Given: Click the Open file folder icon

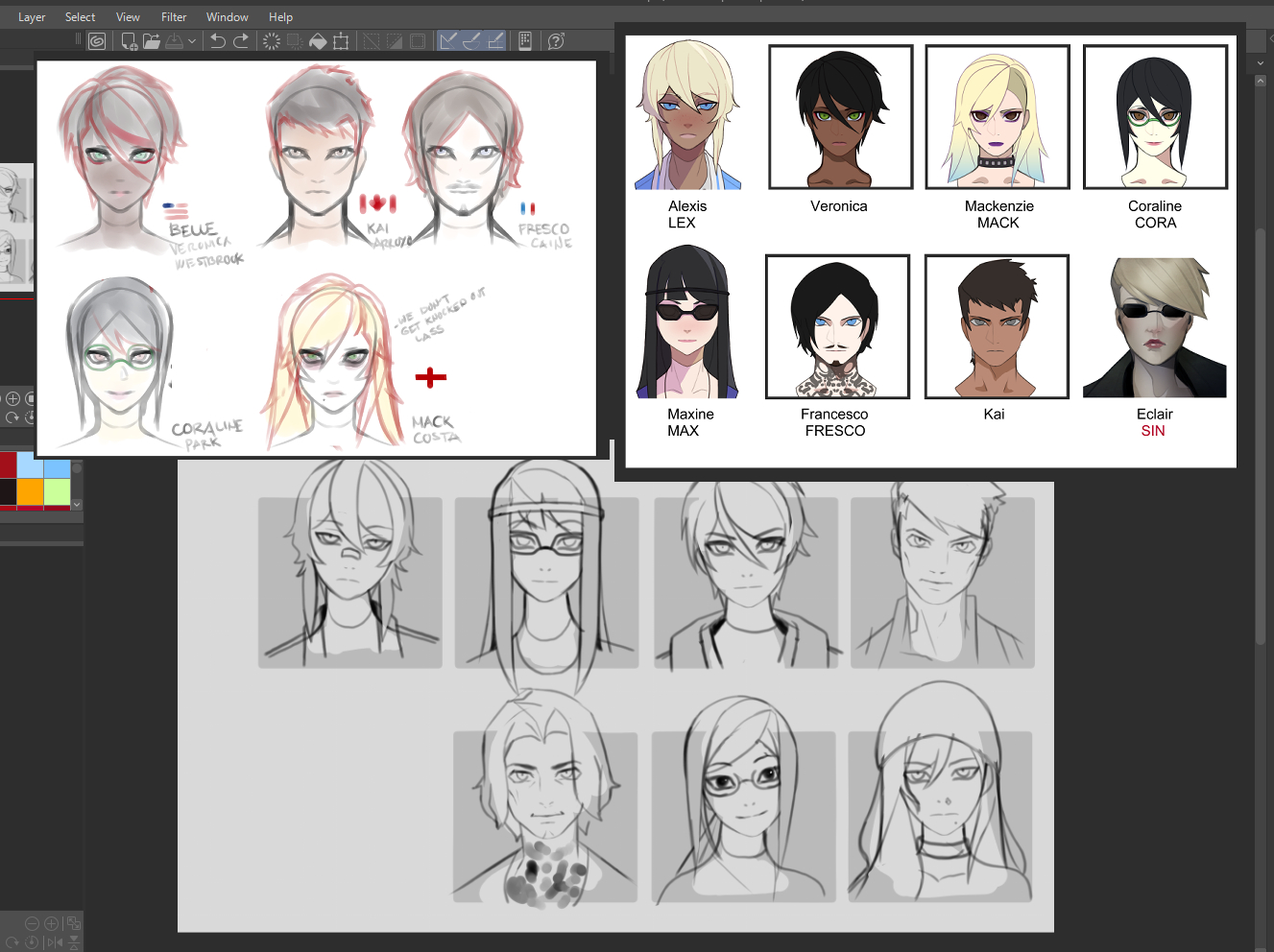Looking at the screenshot, I should (152, 41).
